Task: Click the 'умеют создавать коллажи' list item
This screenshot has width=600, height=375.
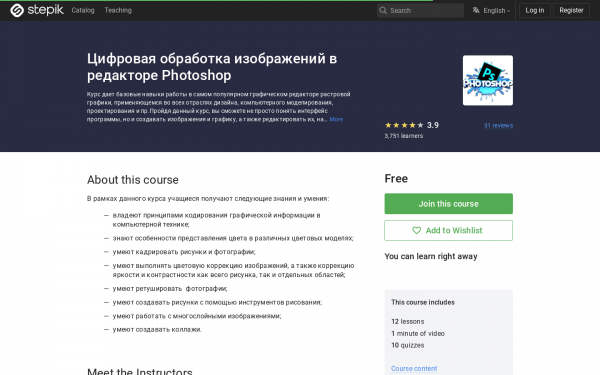Action: click(x=157, y=329)
